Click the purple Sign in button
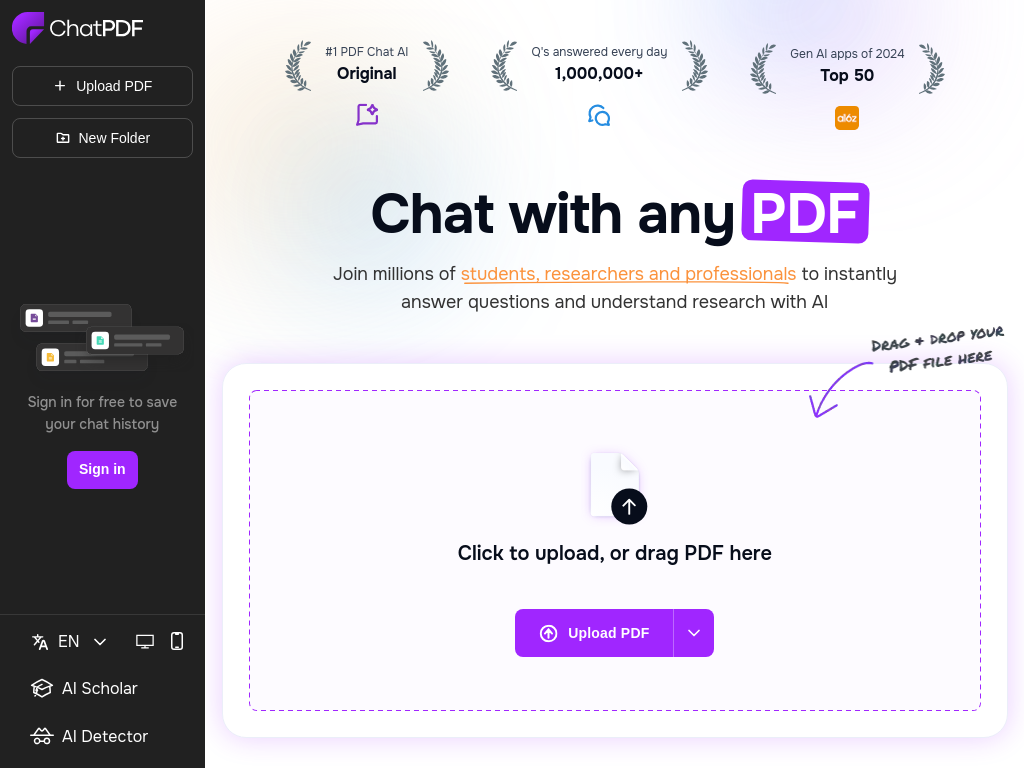The height and width of the screenshot is (768, 1024). tap(103, 470)
